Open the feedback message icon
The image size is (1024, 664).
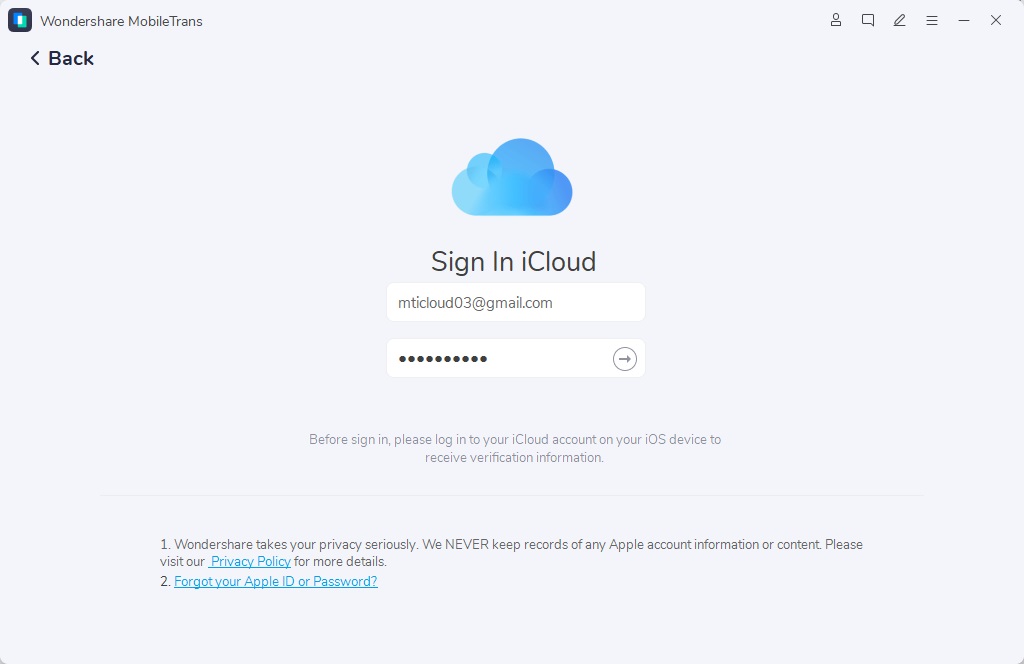point(867,20)
